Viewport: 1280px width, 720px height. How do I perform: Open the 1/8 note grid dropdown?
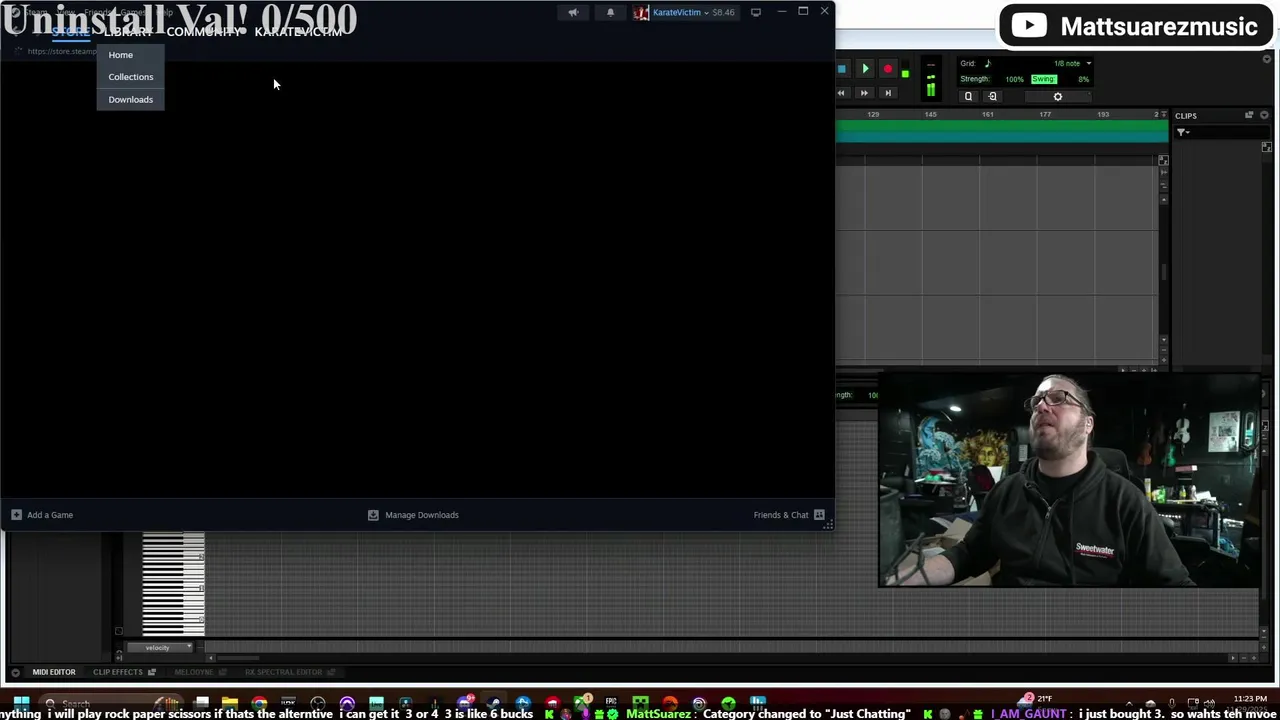point(1072,63)
